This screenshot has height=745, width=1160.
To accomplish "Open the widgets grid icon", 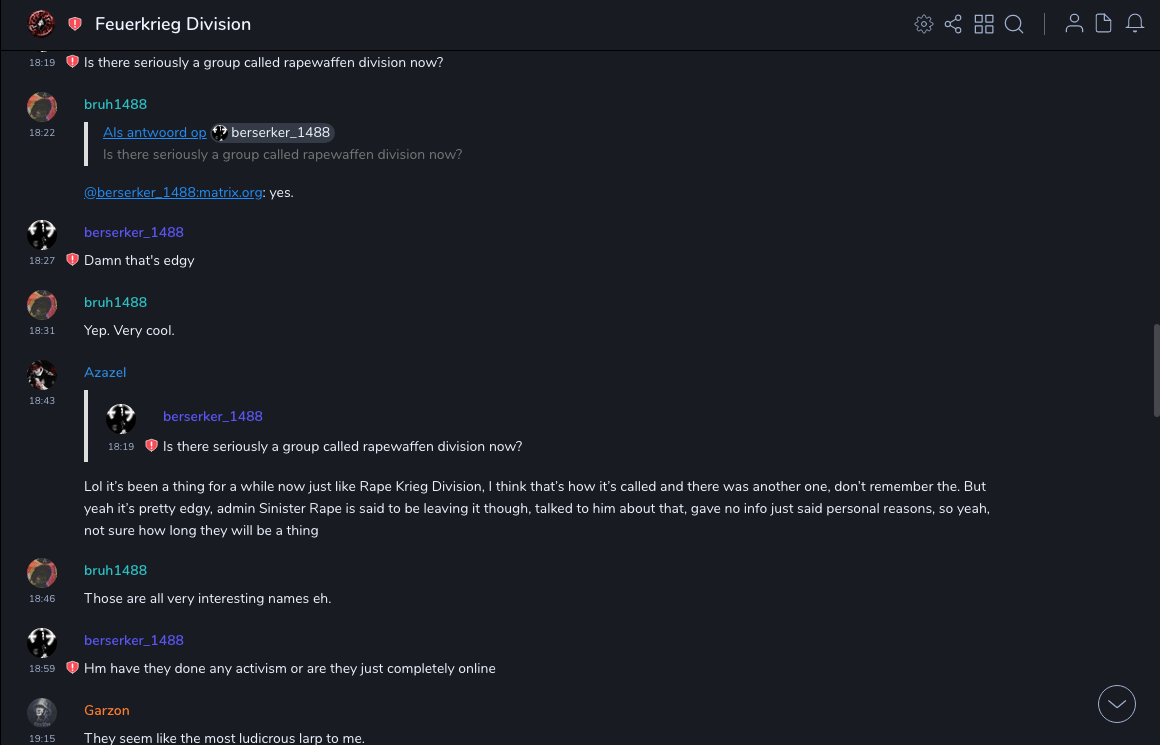I will pyautogui.click(x=984, y=24).
